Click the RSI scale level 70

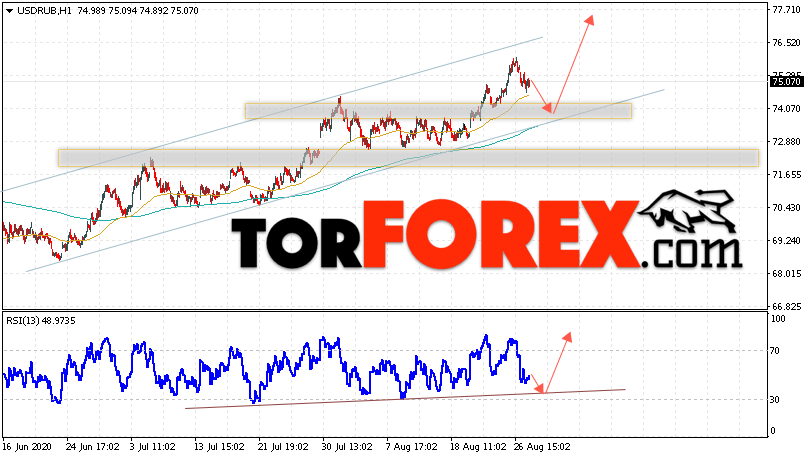(775, 351)
